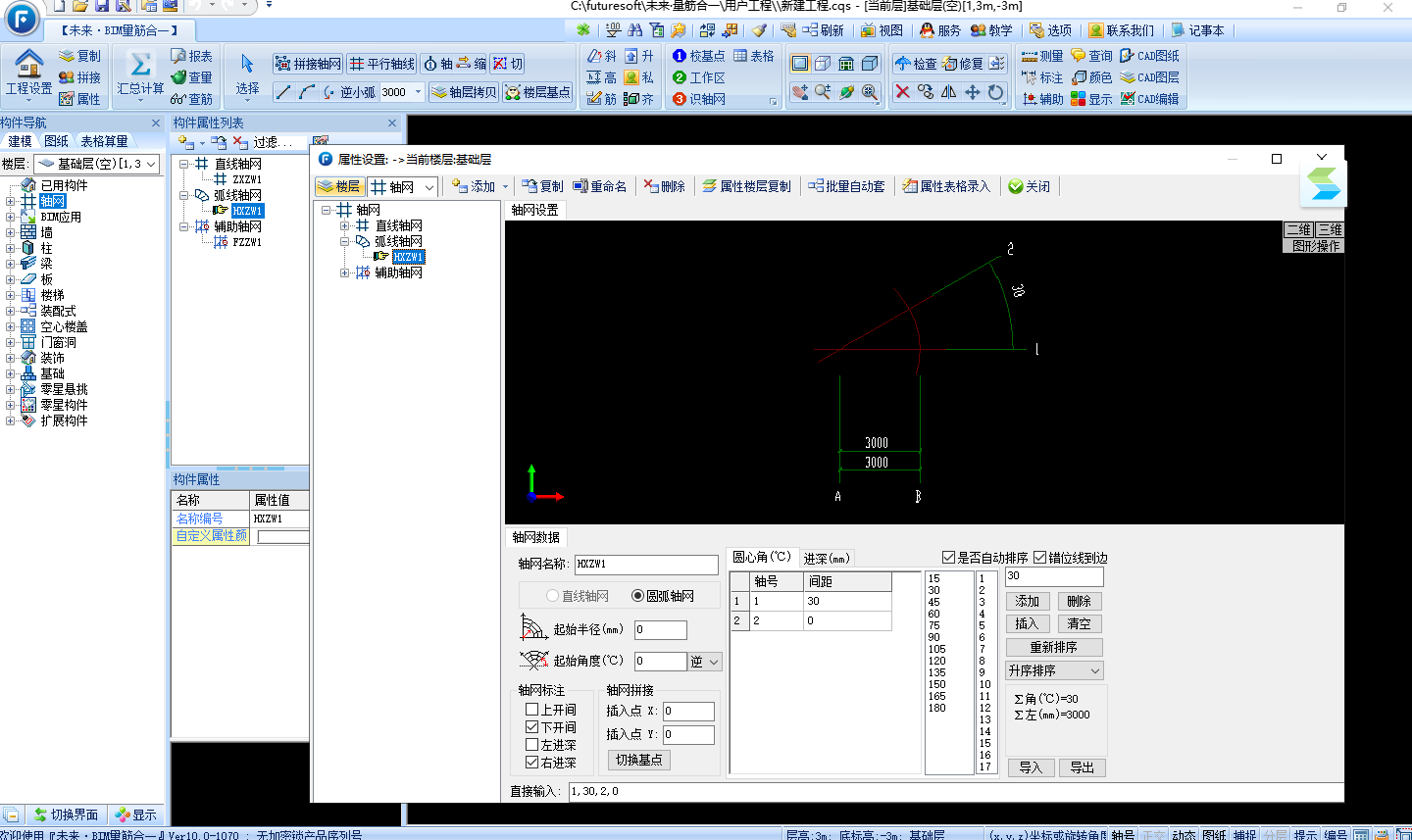1412x840 pixels.
Task: Open the 视图 menu
Action: click(x=882, y=30)
